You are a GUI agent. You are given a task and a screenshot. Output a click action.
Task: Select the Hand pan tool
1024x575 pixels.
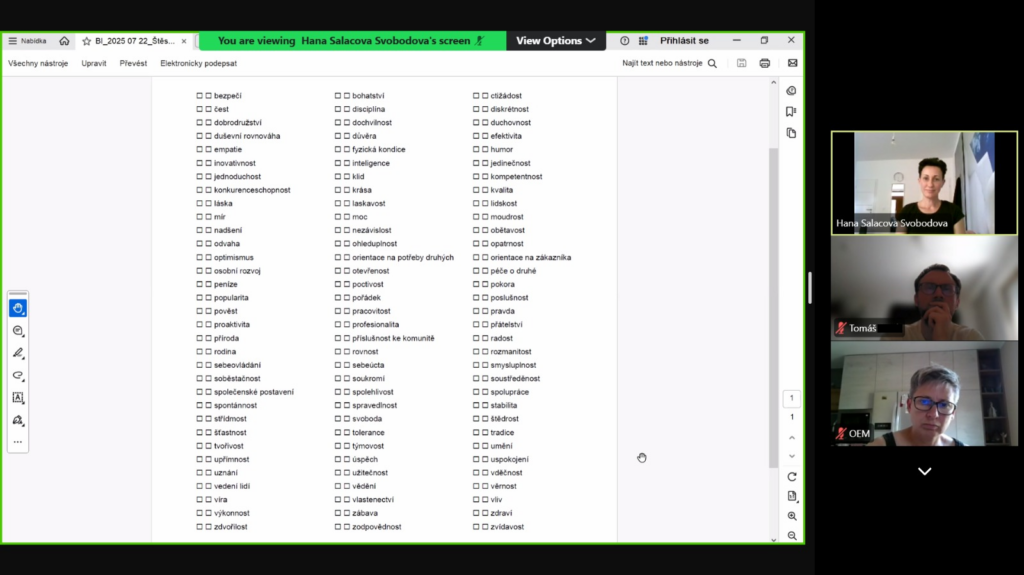[18, 308]
